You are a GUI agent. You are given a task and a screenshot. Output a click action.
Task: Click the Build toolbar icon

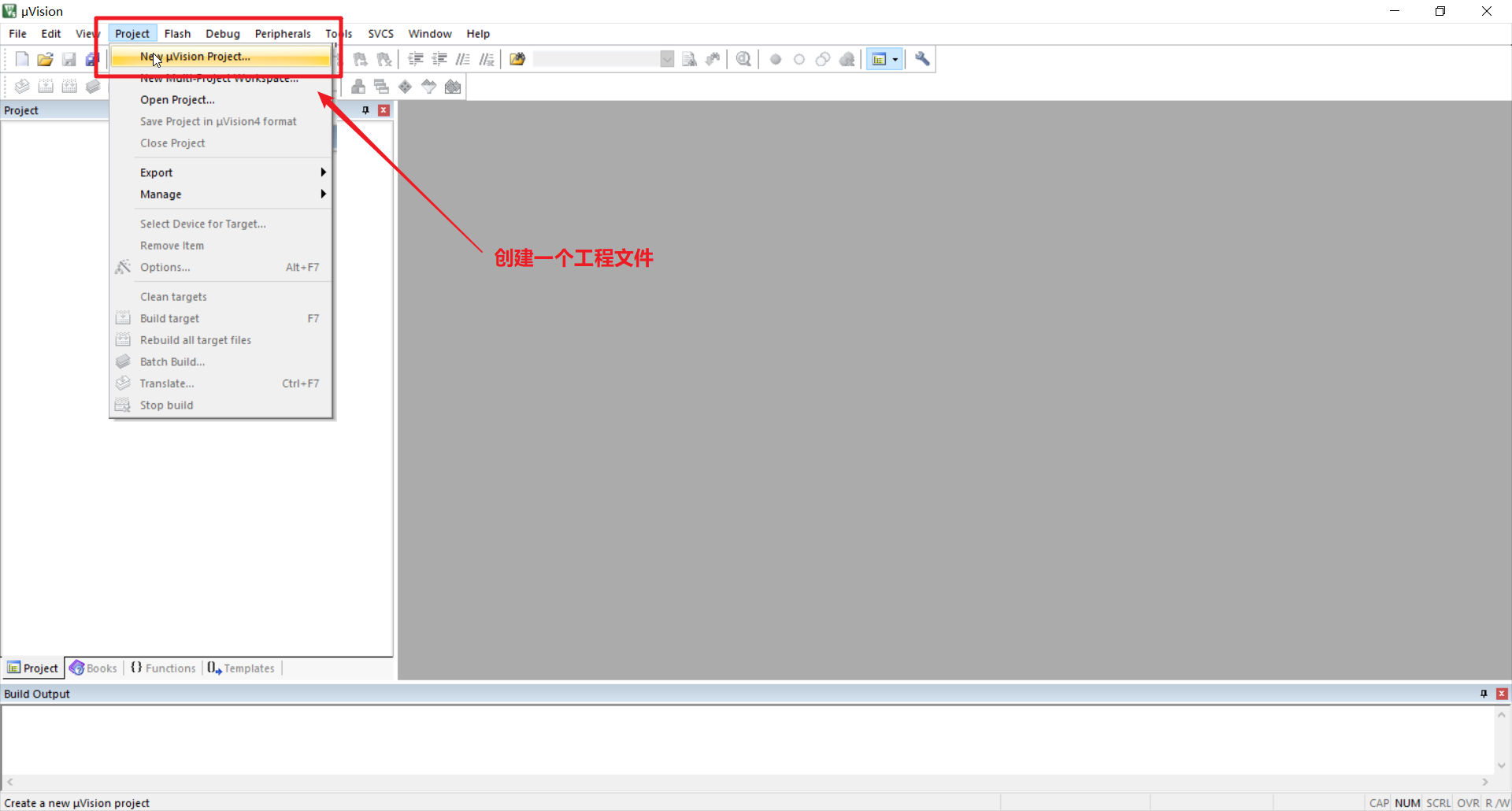[x=46, y=87]
